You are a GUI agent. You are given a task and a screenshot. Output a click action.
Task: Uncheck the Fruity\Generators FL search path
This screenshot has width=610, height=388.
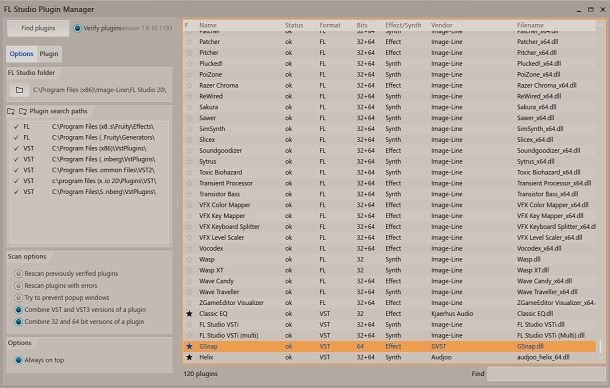pos(16,138)
